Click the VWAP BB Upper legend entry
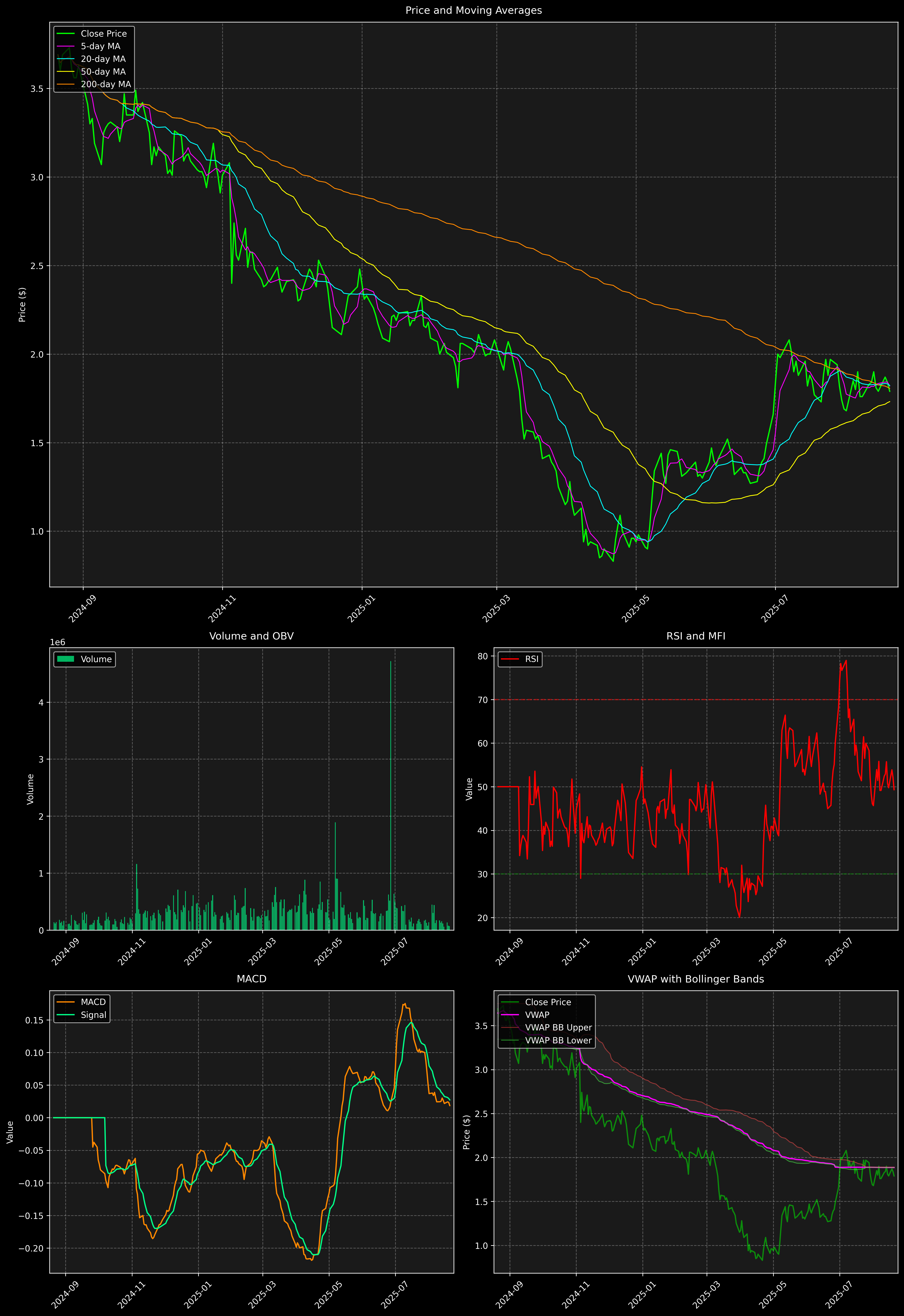 558,1027
